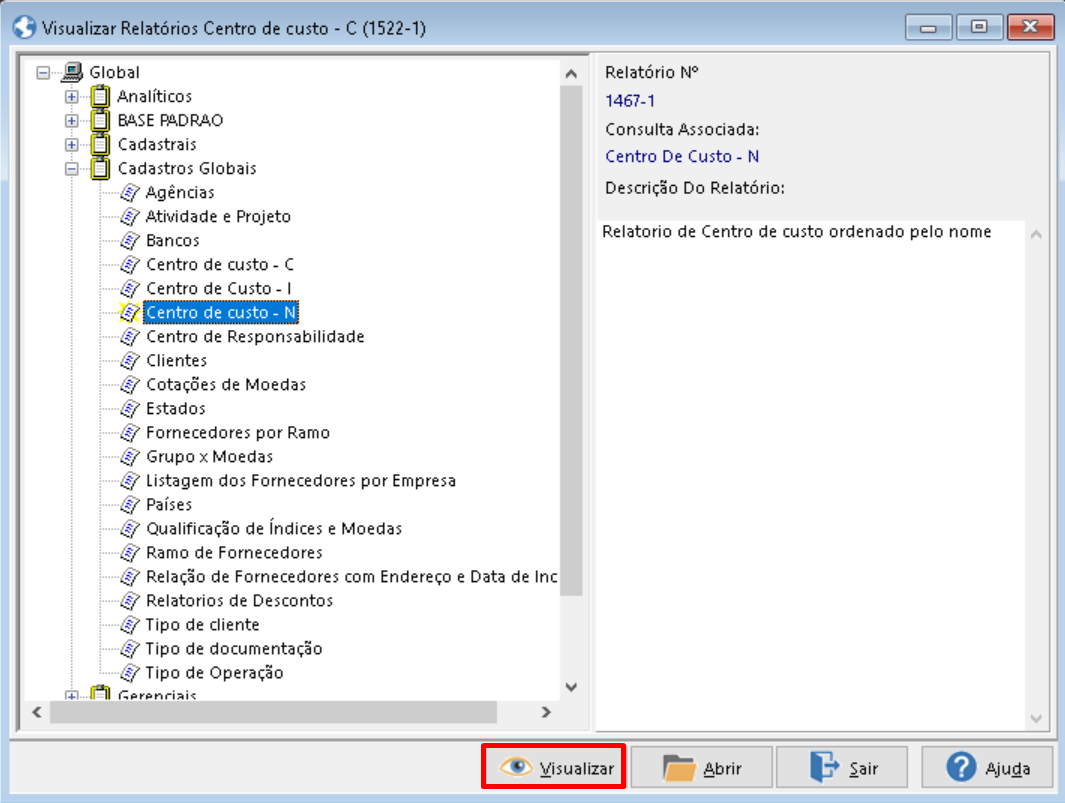Click tree vertical scrollbar down arrow
Screen dimensions: 1065x803
(571, 687)
